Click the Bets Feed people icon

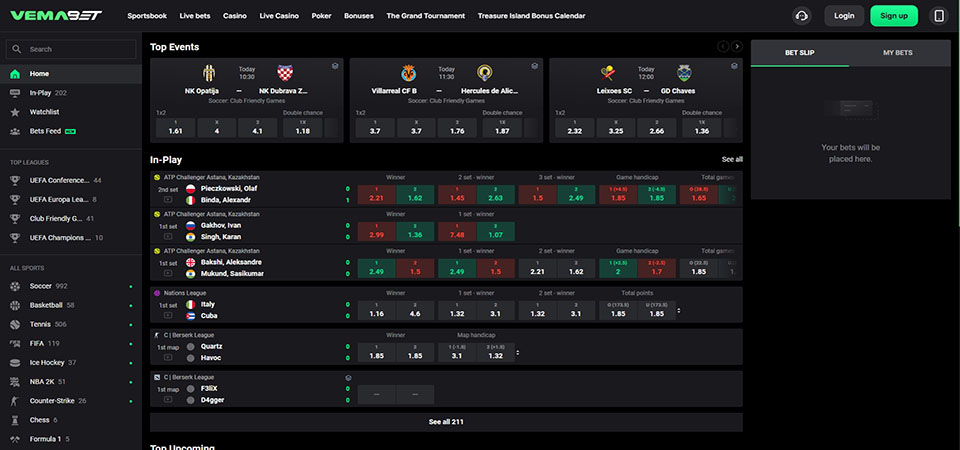pos(16,131)
